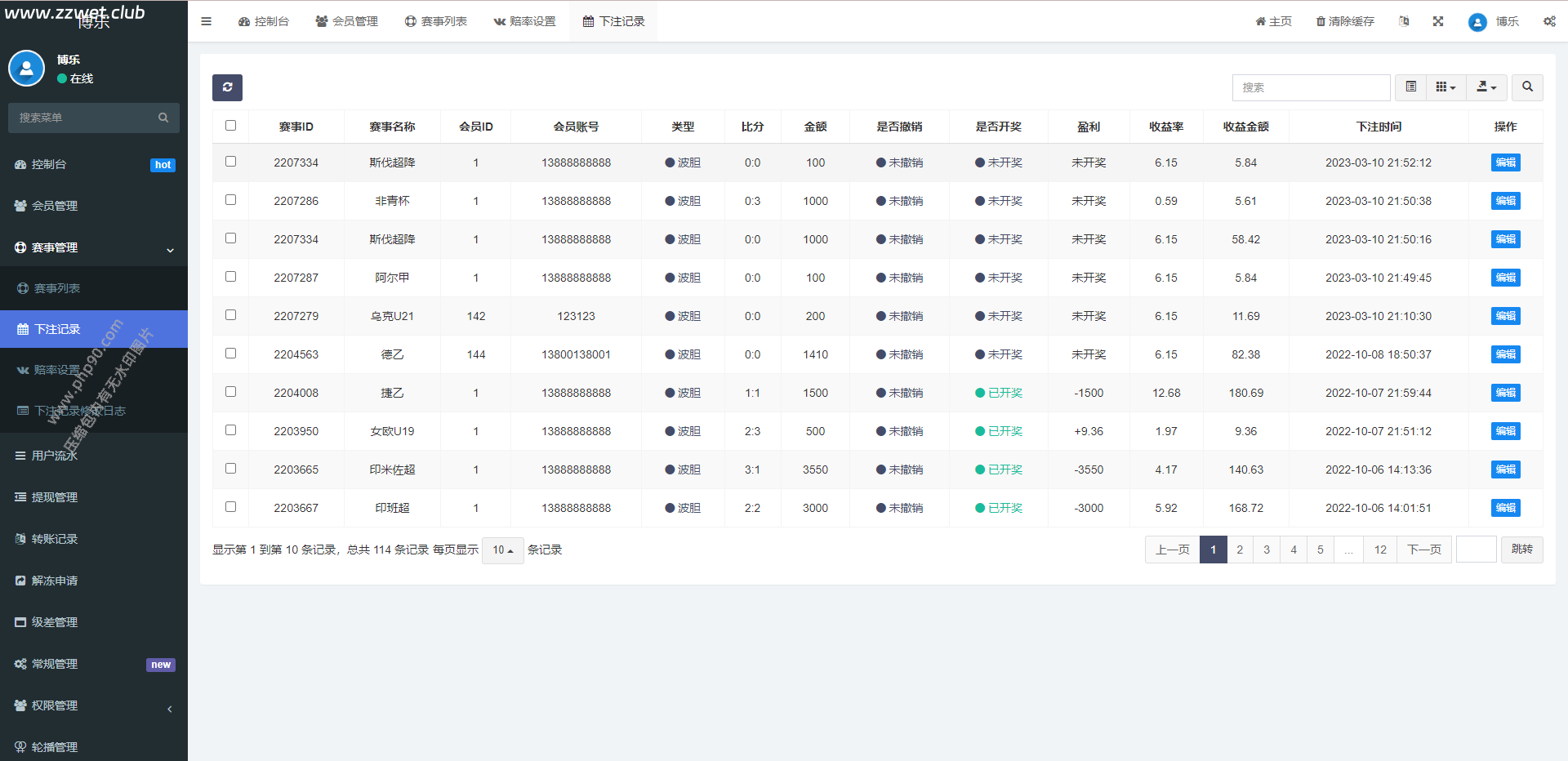This screenshot has width=1568, height=761.
Task: Edit the 非青杯 bet record
Action: tap(1505, 201)
